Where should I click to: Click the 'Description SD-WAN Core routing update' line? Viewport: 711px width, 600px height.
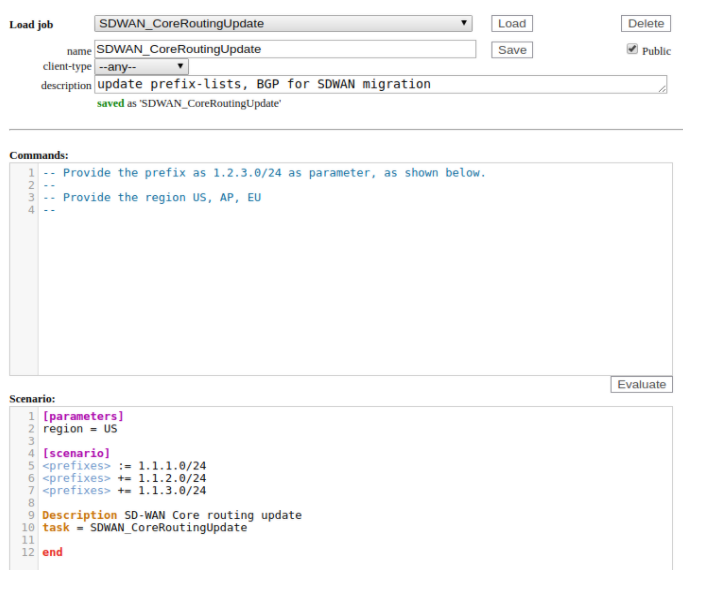172,516
